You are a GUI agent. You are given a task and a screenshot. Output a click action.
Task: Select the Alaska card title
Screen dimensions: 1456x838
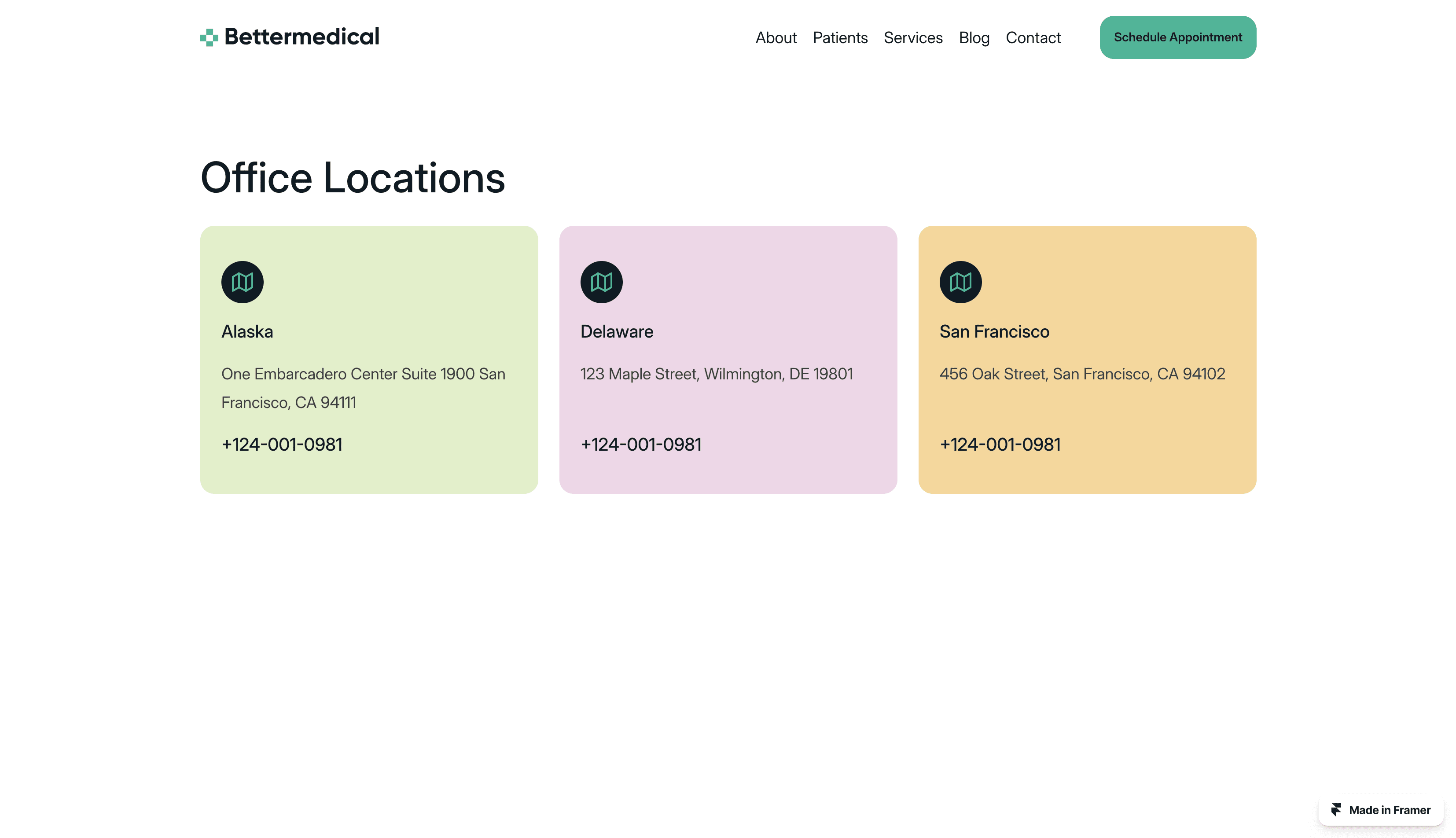[247, 331]
